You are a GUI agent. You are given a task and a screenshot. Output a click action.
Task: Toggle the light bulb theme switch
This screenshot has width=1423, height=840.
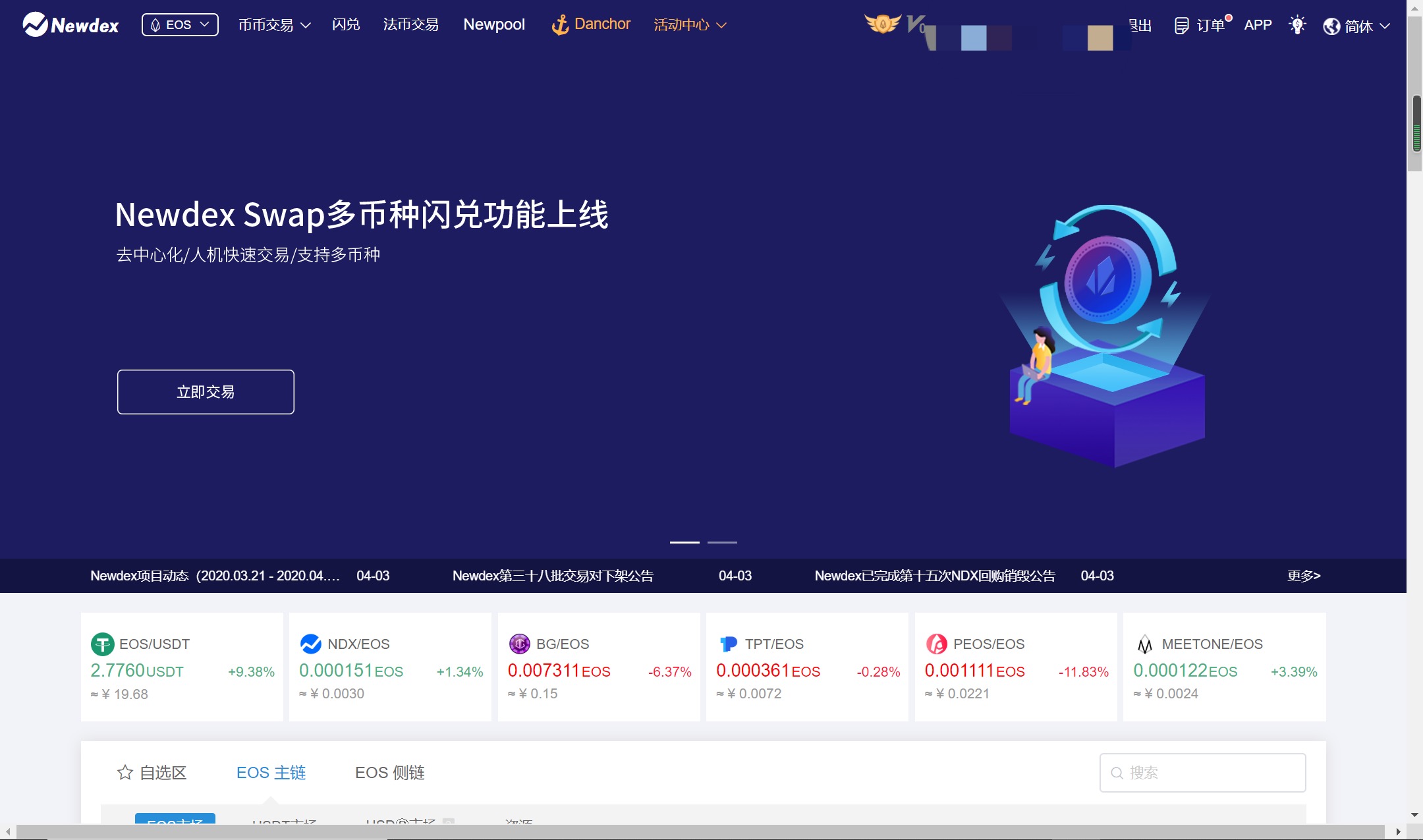tap(1297, 25)
